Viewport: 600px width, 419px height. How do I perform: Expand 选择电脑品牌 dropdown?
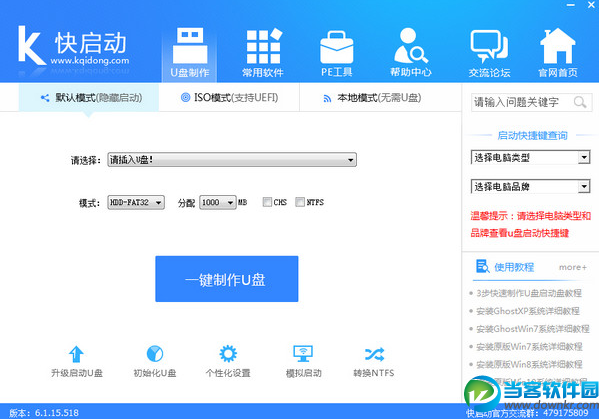[530, 187]
